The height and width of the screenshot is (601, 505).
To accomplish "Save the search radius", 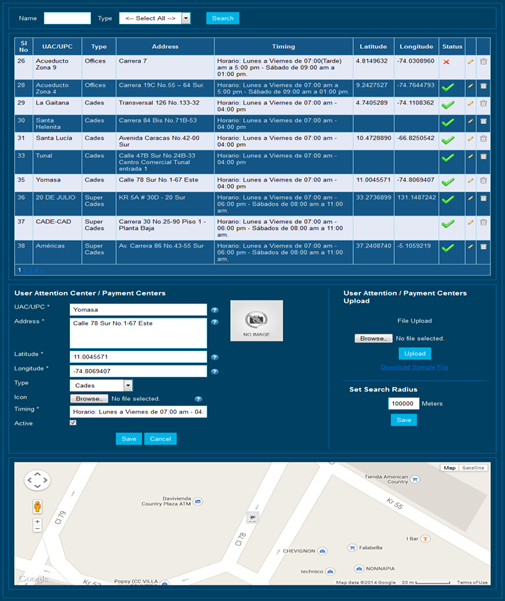I will click(x=404, y=420).
